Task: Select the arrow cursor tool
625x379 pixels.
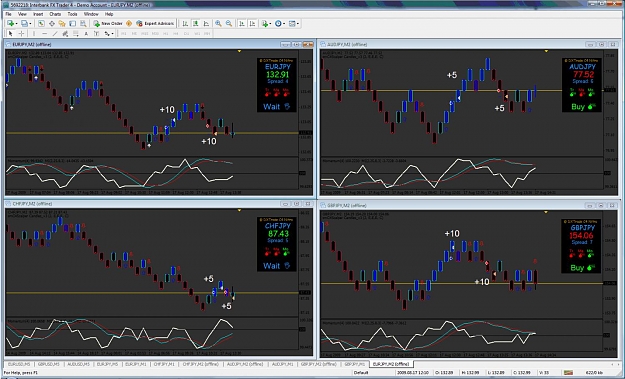Action: pos(11,33)
